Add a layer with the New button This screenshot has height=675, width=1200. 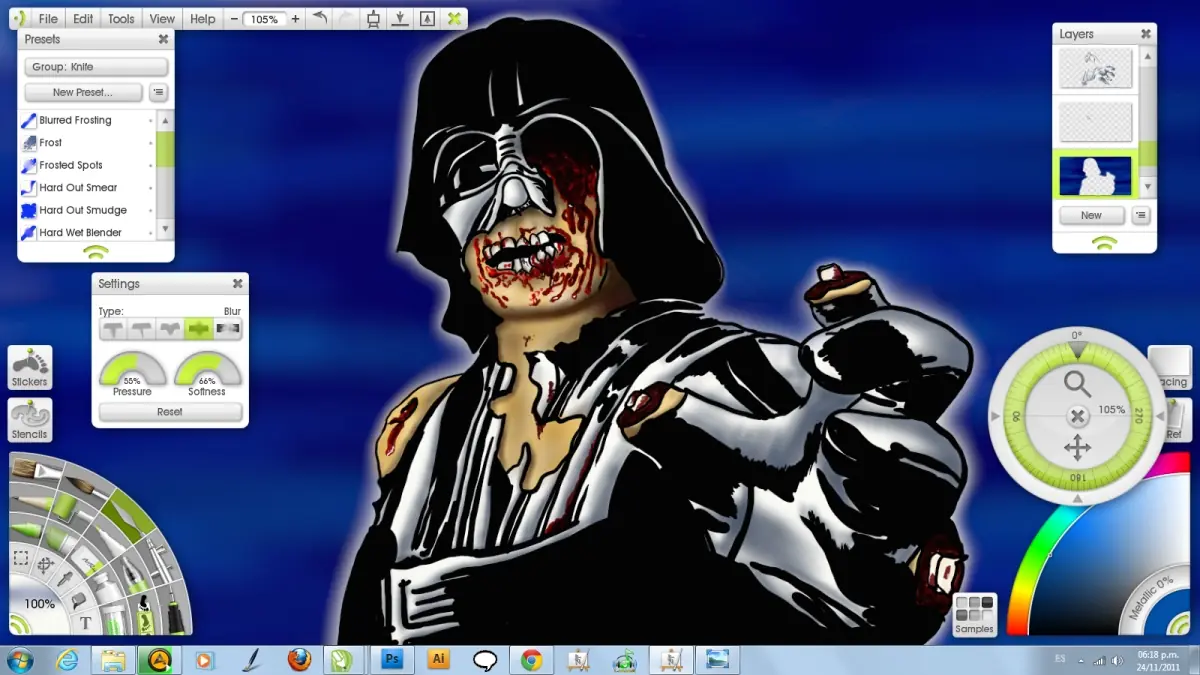click(x=1091, y=215)
